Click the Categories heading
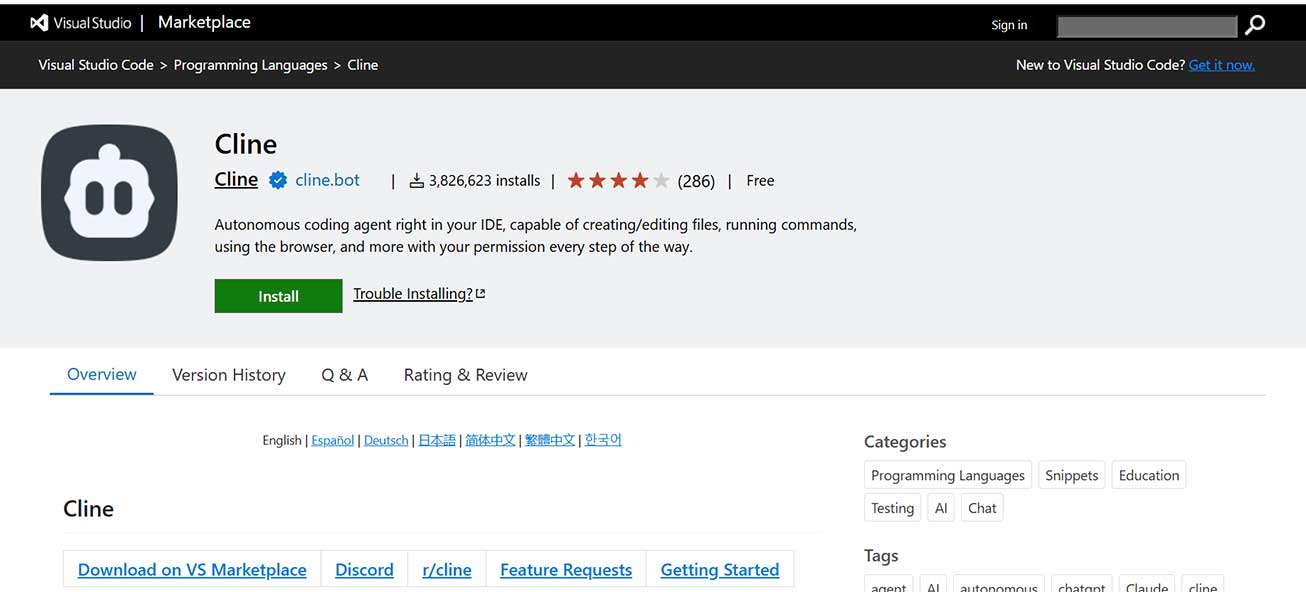 (905, 442)
